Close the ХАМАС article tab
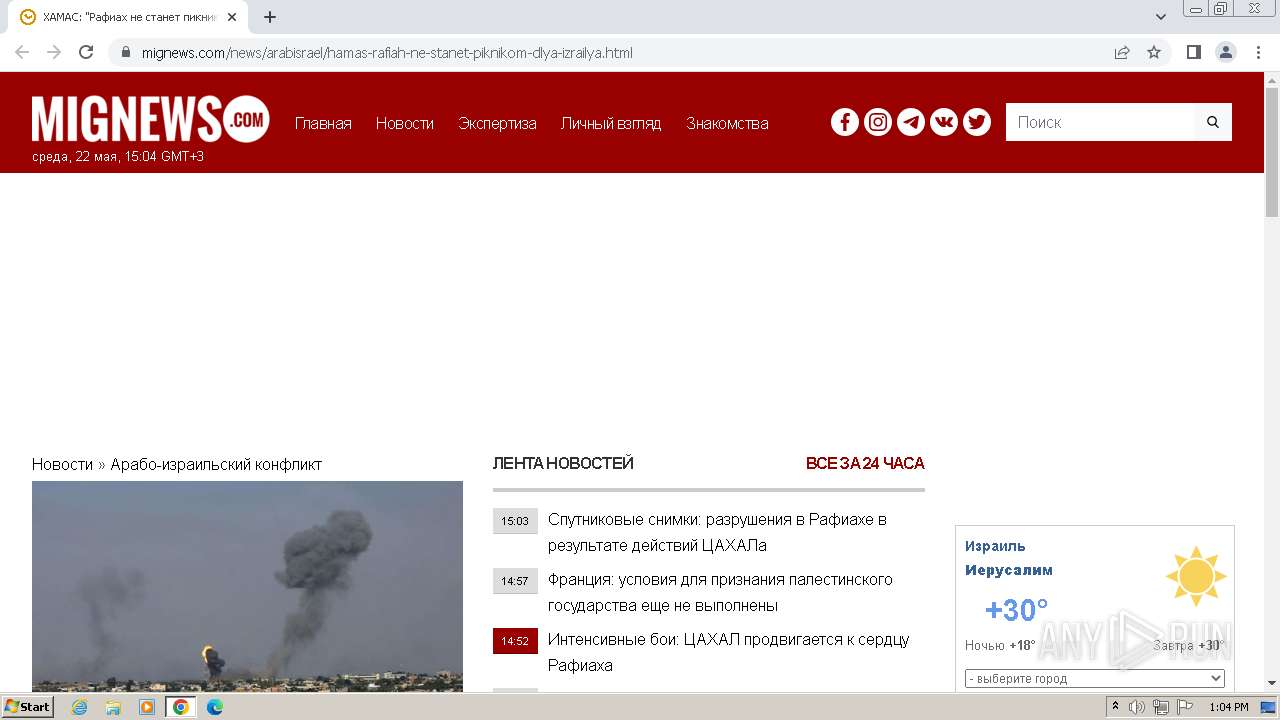This screenshot has width=1280, height=720. [x=232, y=17]
